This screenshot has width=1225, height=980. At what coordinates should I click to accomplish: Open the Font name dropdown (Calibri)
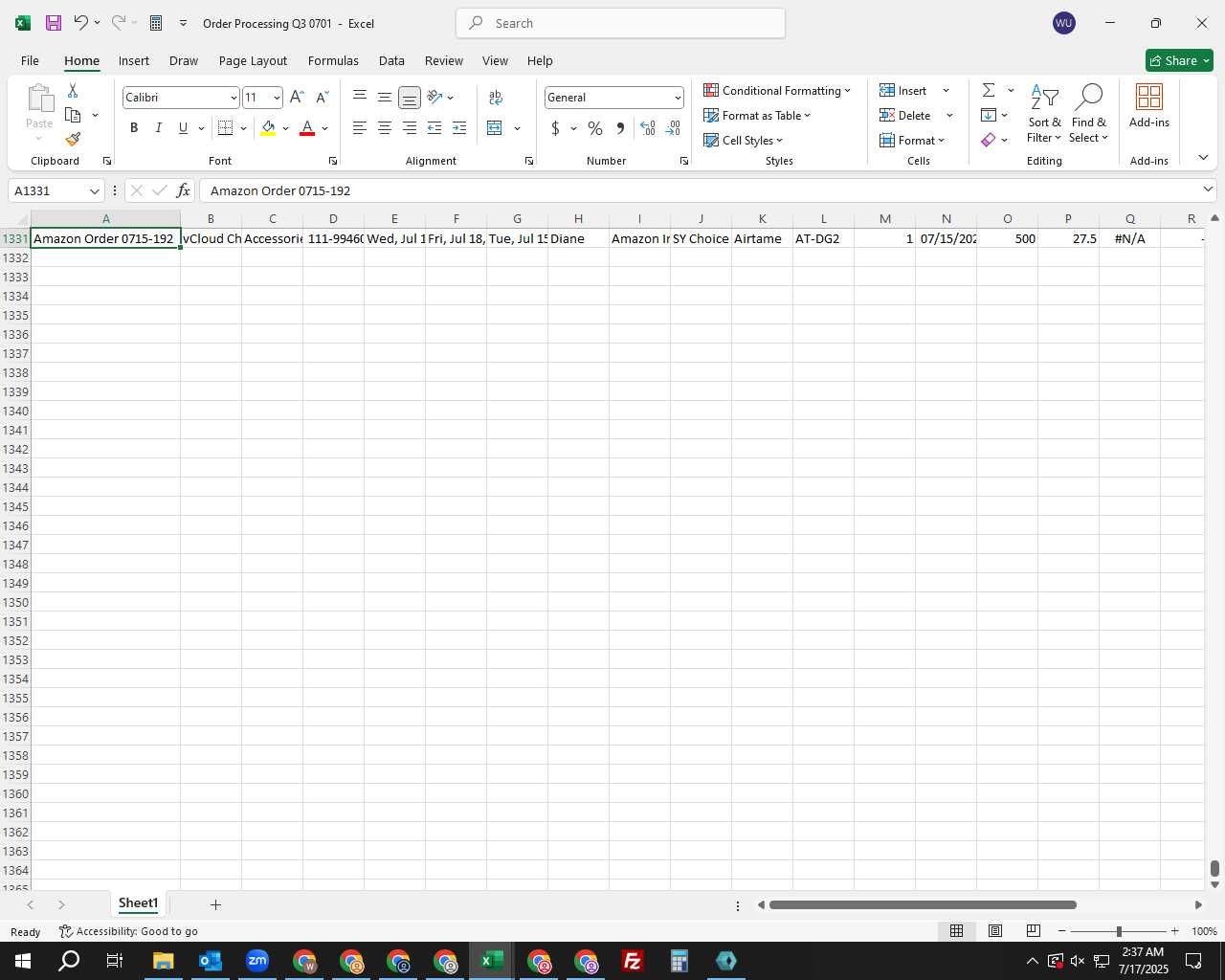pyautogui.click(x=234, y=98)
